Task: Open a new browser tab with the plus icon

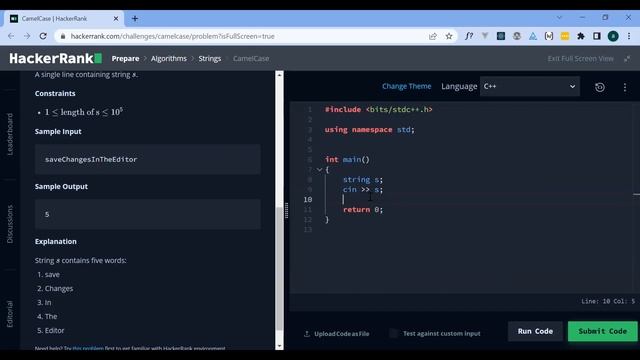Action: pos(135,18)
